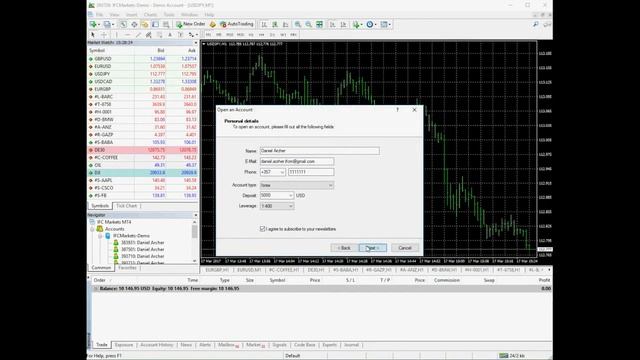Select the vertical line drawing tool
This screenshot has width=640, height=360.
[x=116, y=35]
